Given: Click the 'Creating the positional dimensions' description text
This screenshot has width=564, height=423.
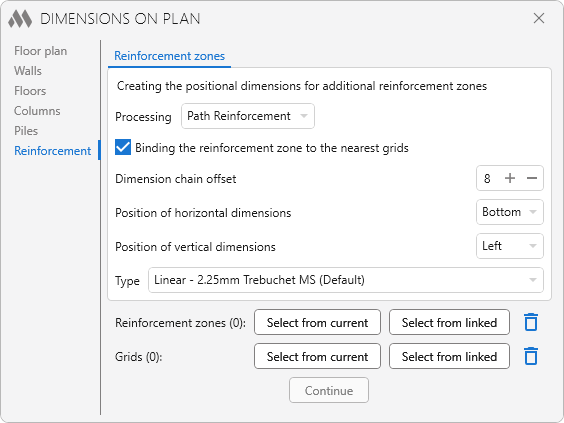Looking at the screenshot, I should coord(302,86).
